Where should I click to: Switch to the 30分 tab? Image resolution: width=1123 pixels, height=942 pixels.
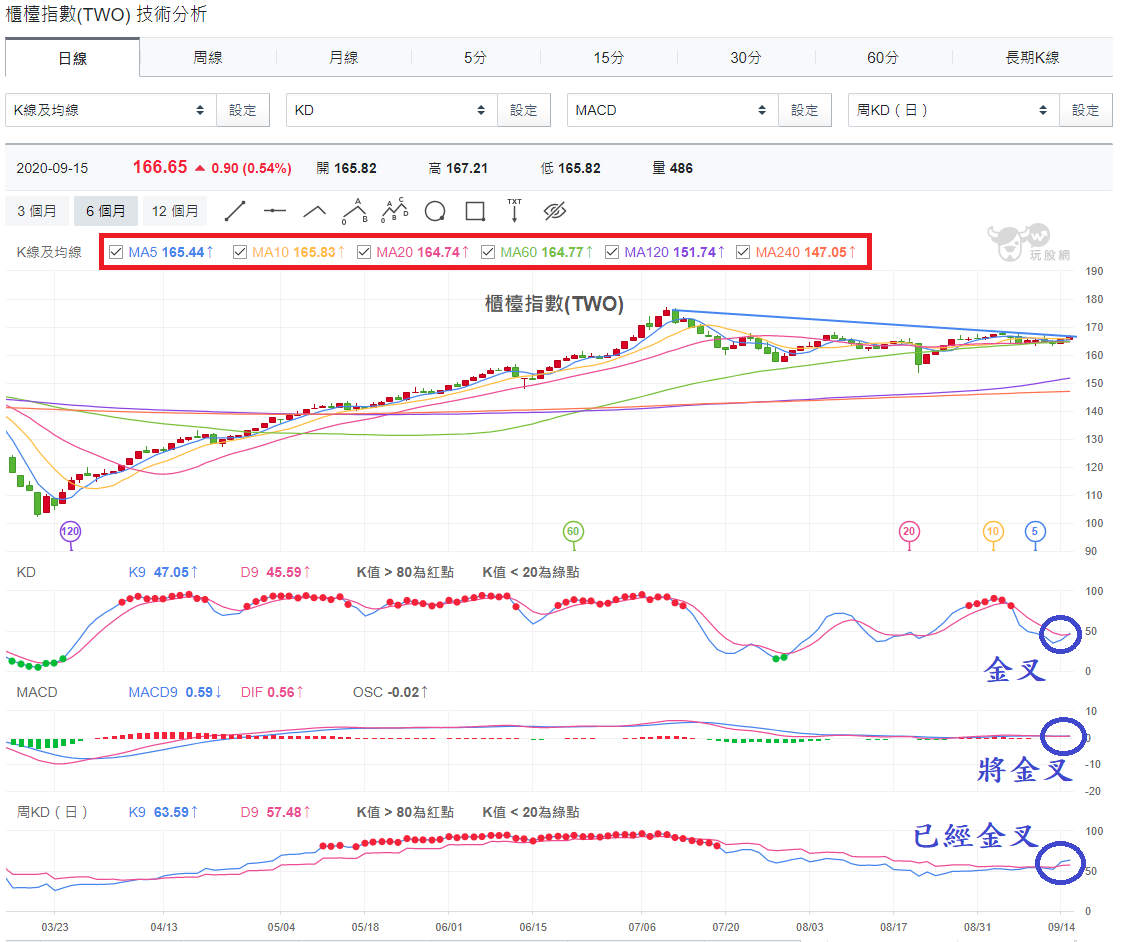(x=746, y=57)
